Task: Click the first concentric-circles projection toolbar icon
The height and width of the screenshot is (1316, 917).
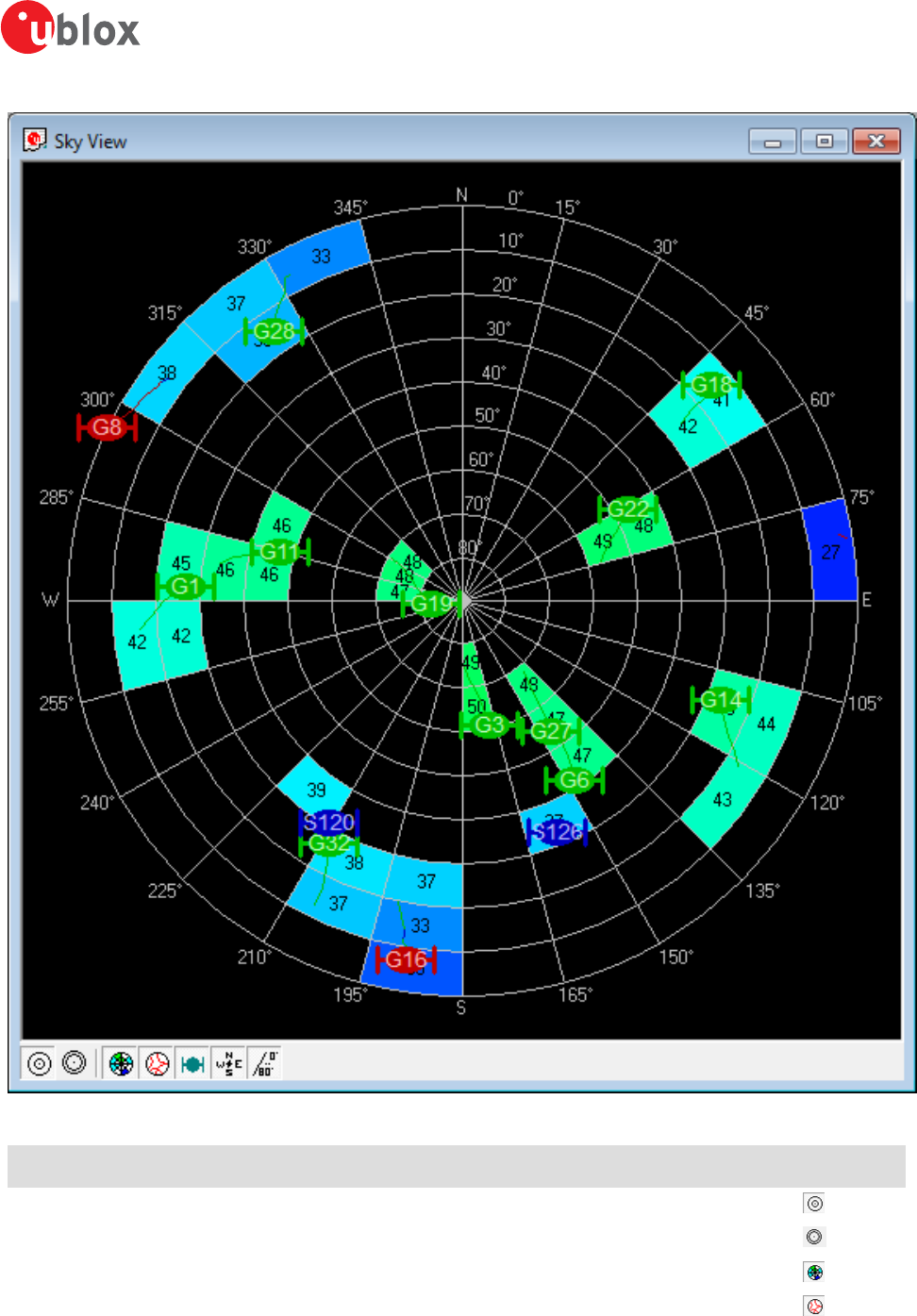Action: 40,1063
